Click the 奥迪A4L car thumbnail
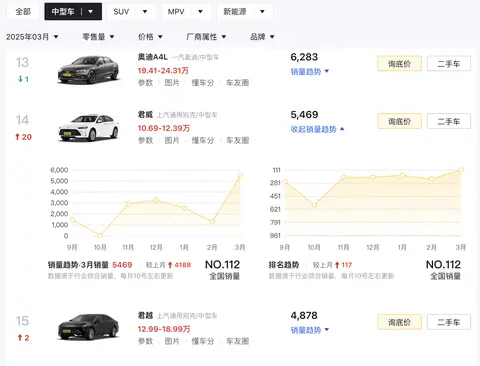The width and height of the screenshot is (480, 366). point(88,70)
